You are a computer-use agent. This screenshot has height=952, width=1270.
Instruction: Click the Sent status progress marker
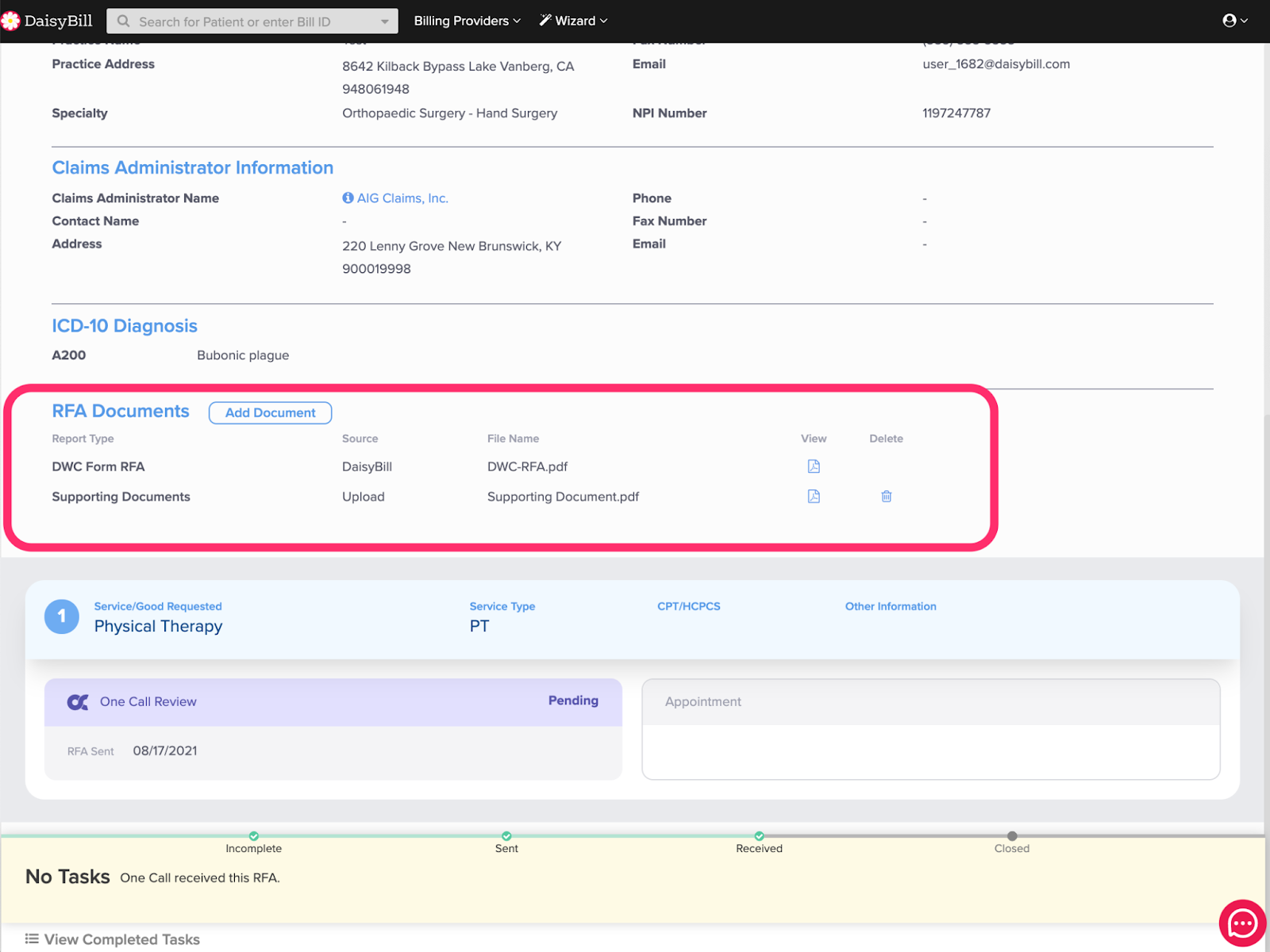(x=506, y=836)
